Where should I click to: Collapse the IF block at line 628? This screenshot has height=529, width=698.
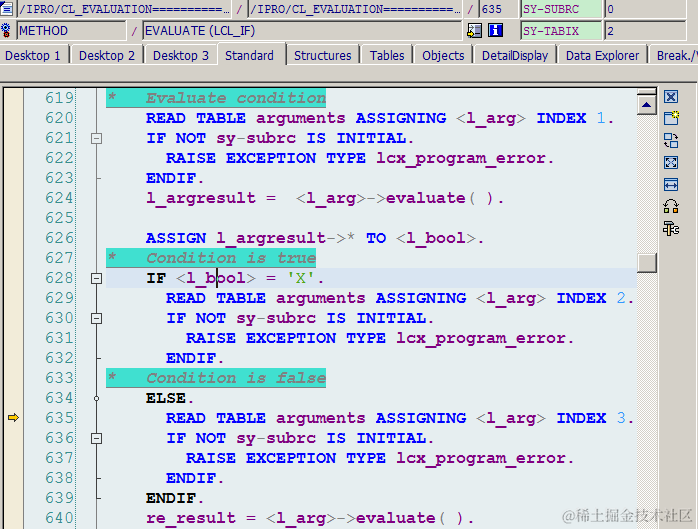pos(96,278)
